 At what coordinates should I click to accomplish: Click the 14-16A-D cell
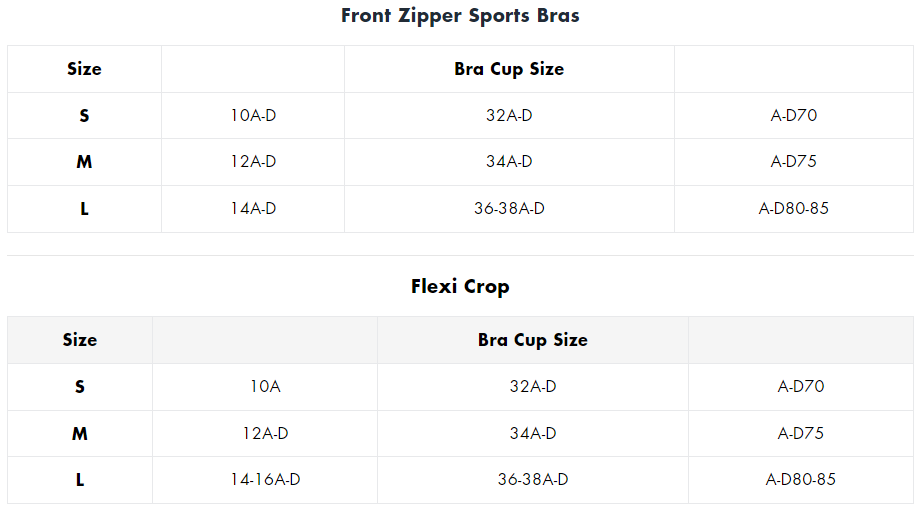(265, 480)
